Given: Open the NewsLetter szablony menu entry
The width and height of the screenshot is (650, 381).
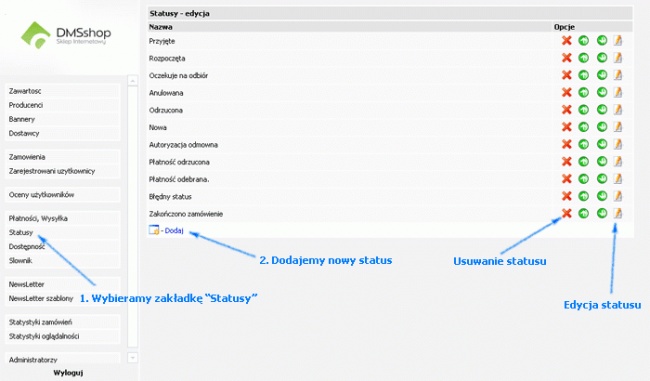Looking at the screenshot, I should 41,298.
